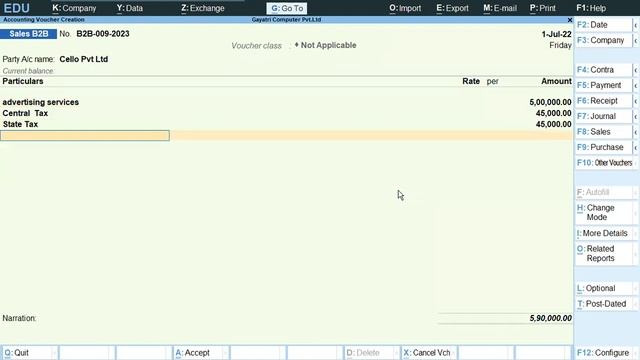Click the empty highlighted particulars field
Viewport: 640px width, 360px height.
point(85,136)
